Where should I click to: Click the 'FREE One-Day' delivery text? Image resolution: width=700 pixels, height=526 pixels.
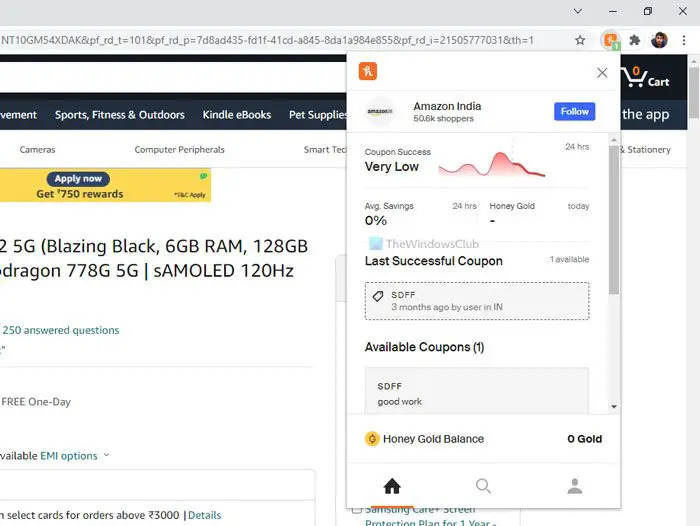(36, 402)
